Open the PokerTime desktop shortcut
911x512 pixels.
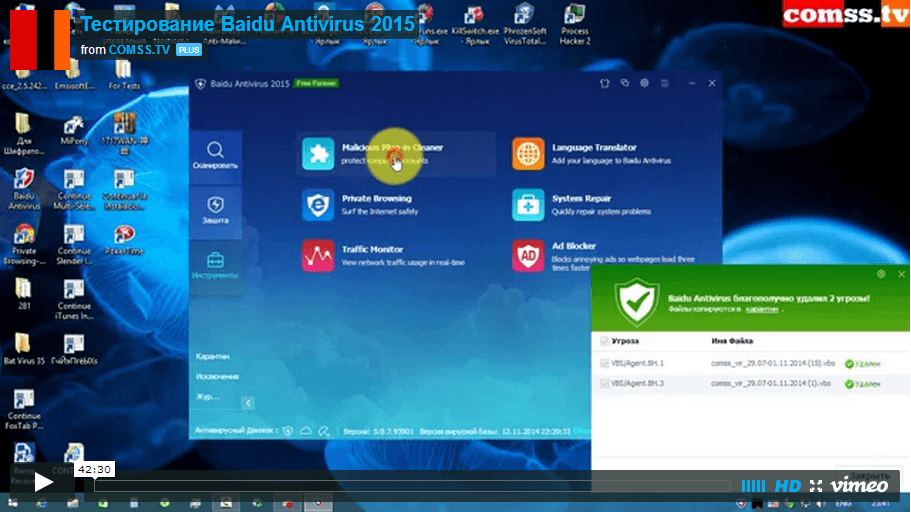pos(124,240)
